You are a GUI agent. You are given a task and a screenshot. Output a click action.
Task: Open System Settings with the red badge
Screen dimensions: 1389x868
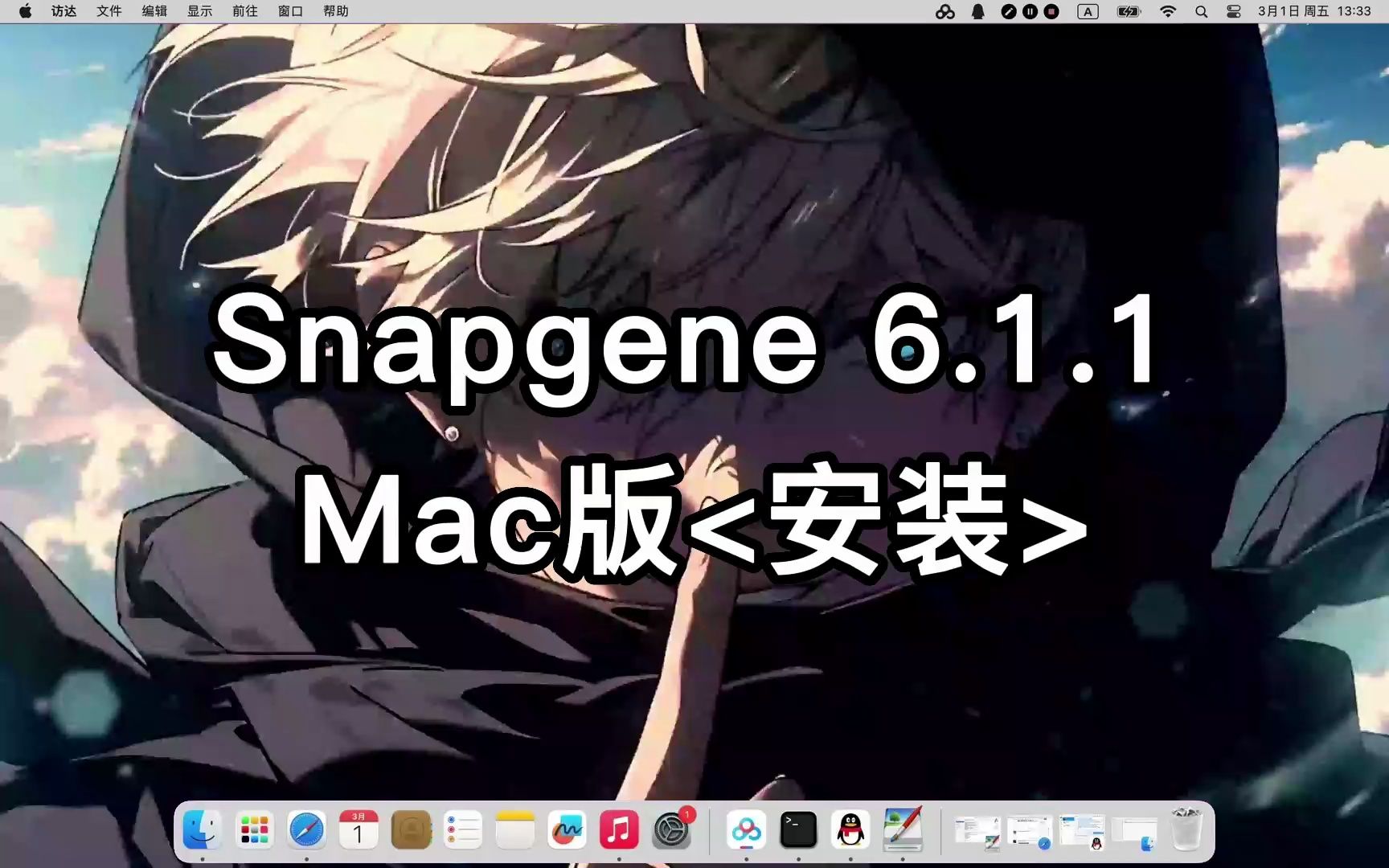point(672,830)
